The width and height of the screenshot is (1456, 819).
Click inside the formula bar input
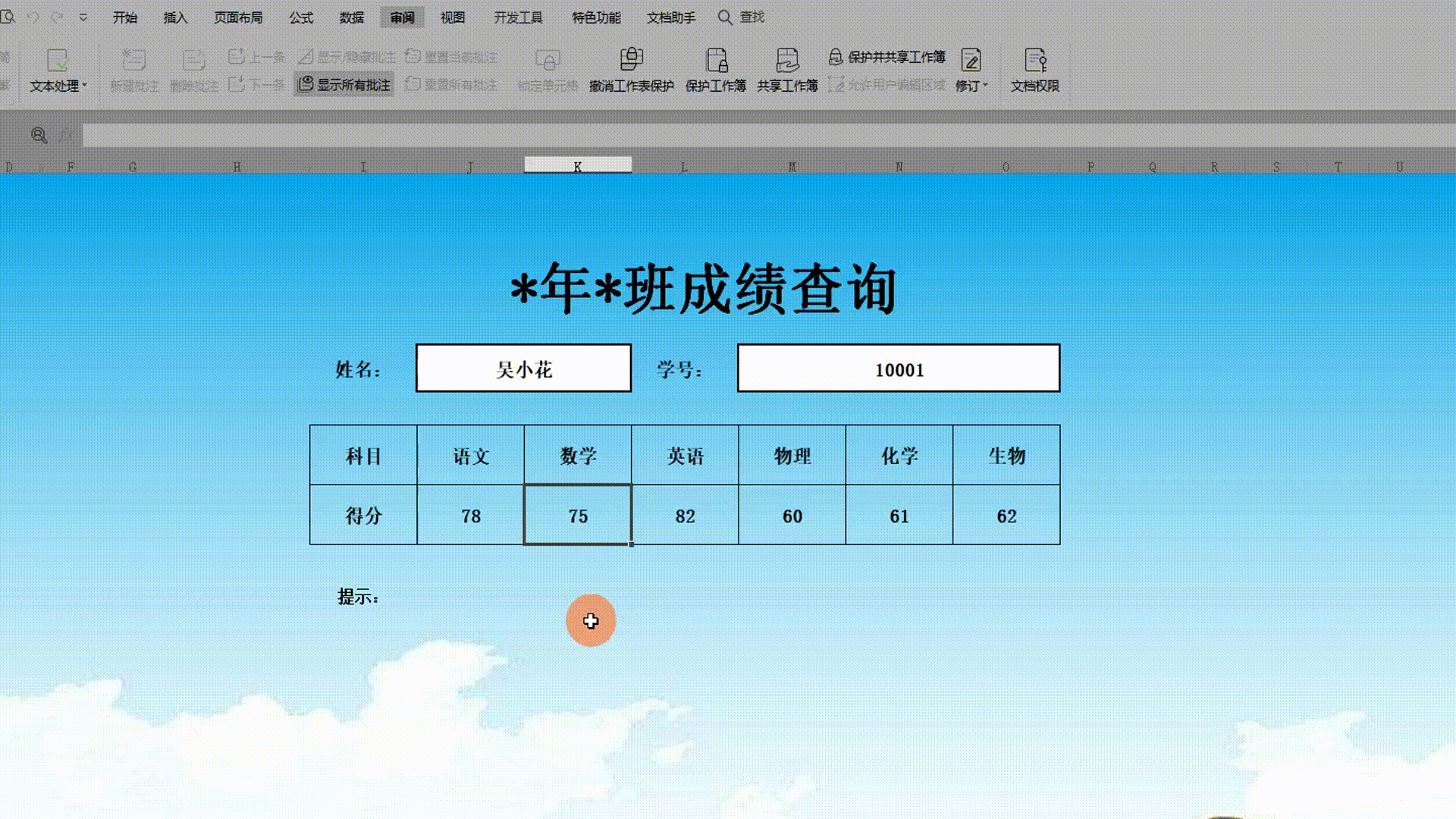769,135
